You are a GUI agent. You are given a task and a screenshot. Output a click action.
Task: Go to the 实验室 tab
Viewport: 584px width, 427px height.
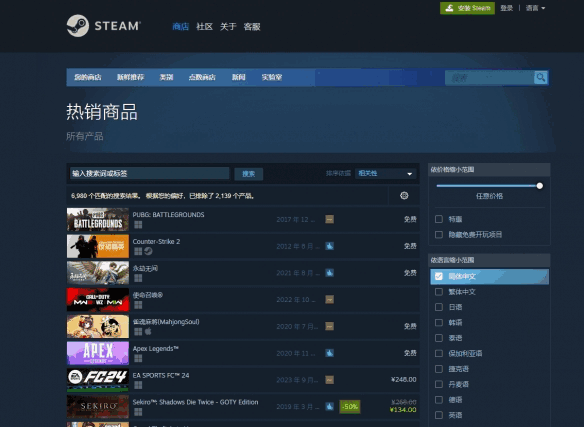pyautogui.click(x=272, y=77)
